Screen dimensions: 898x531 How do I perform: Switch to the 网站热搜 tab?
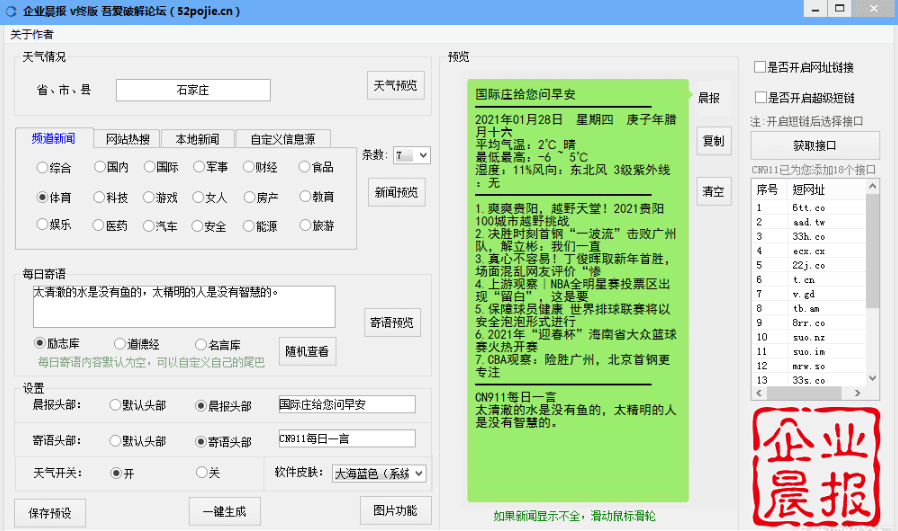(127, 139)
